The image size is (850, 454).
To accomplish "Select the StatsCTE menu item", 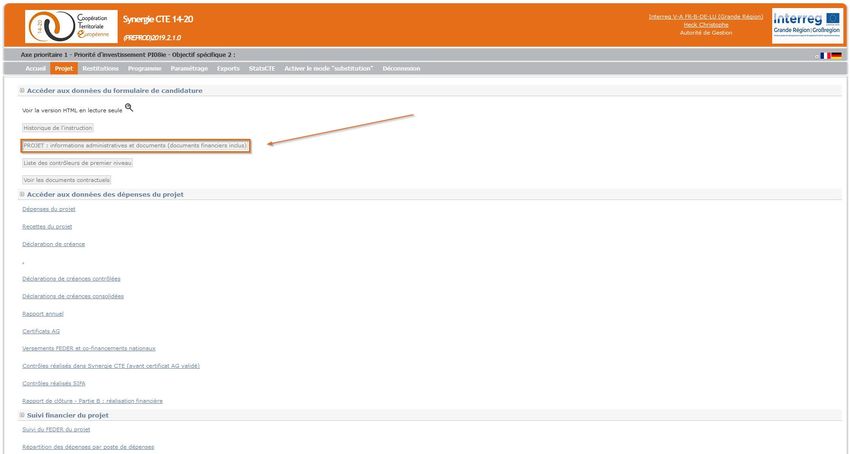I will tap(262, 68).
